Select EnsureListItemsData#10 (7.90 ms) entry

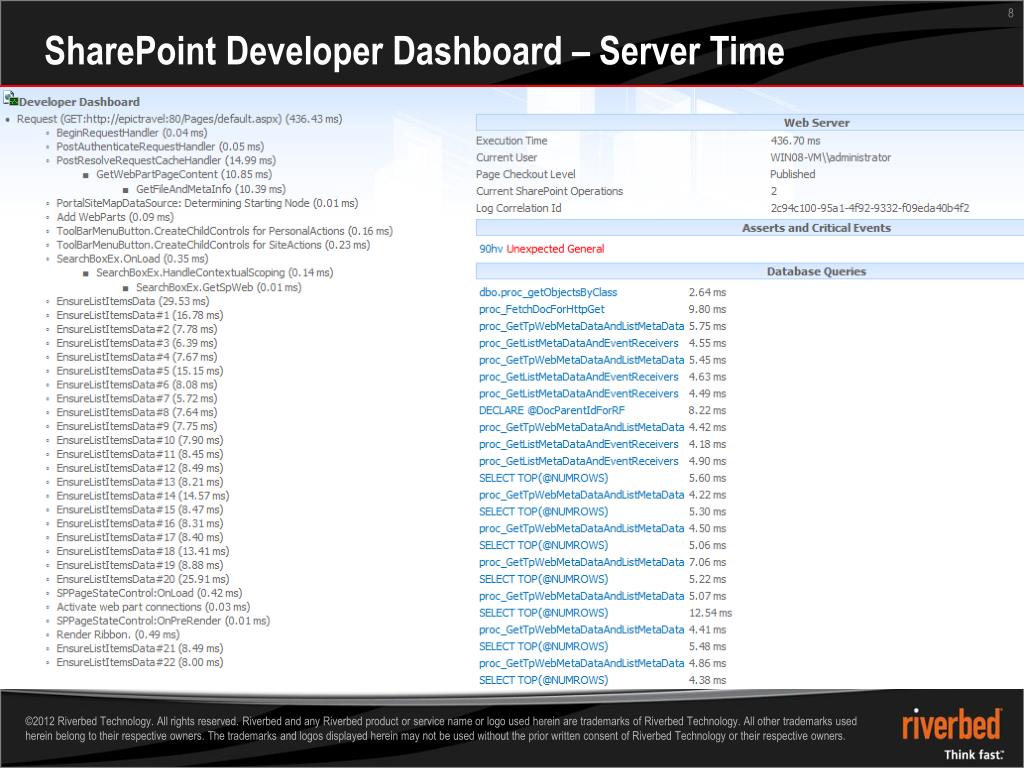[x=140, y=440]
